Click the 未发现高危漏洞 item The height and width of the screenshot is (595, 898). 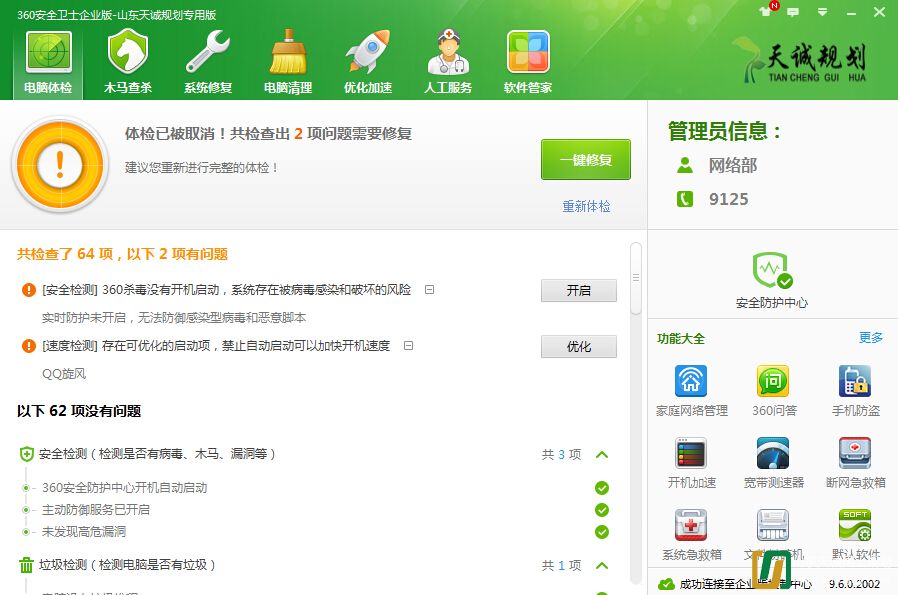tap(84, 532)
